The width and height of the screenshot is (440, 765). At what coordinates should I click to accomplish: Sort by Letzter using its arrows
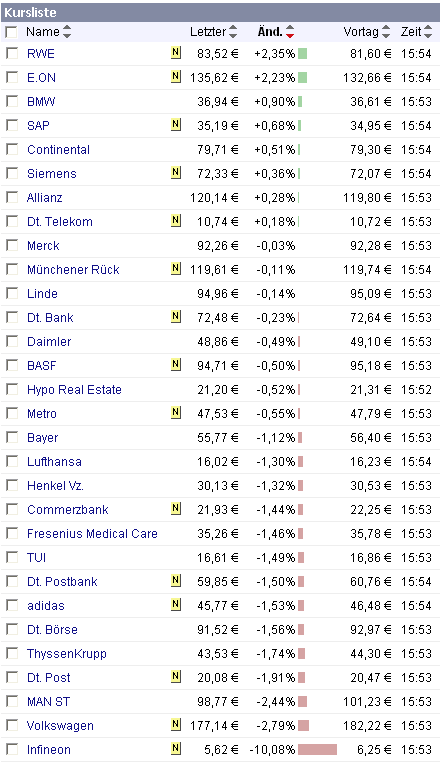point(233,32)
